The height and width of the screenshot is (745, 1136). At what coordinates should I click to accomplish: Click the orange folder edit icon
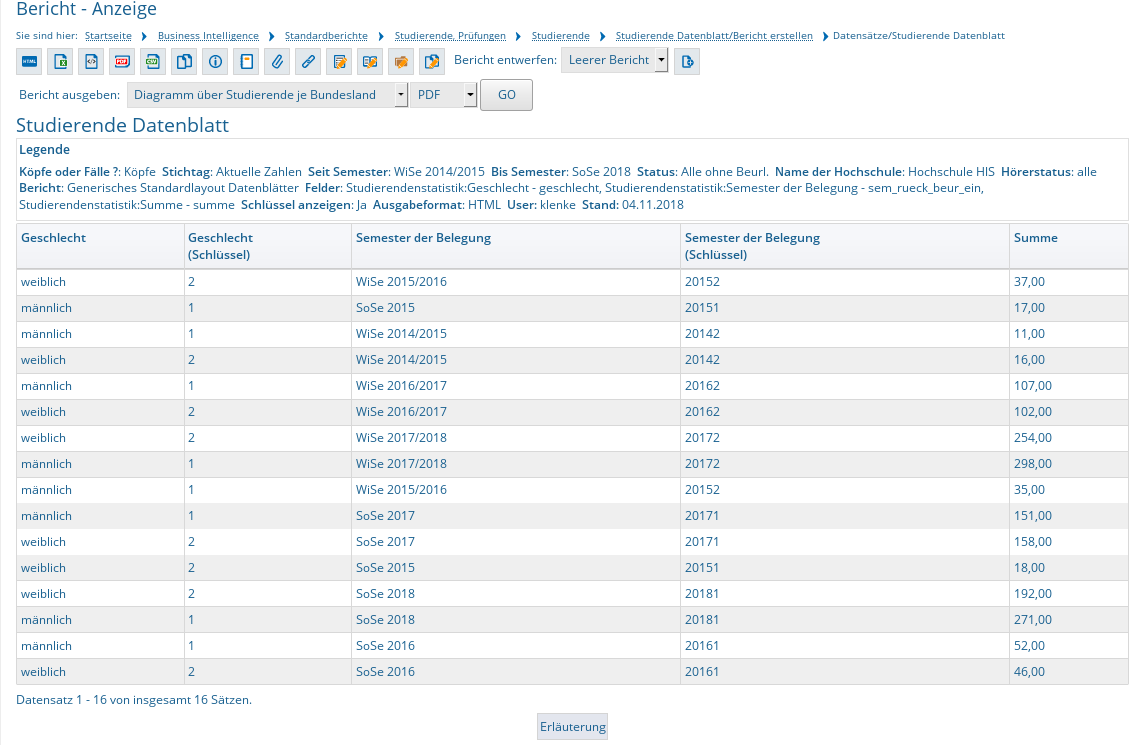pyautogui.click(x=401, y=62)
